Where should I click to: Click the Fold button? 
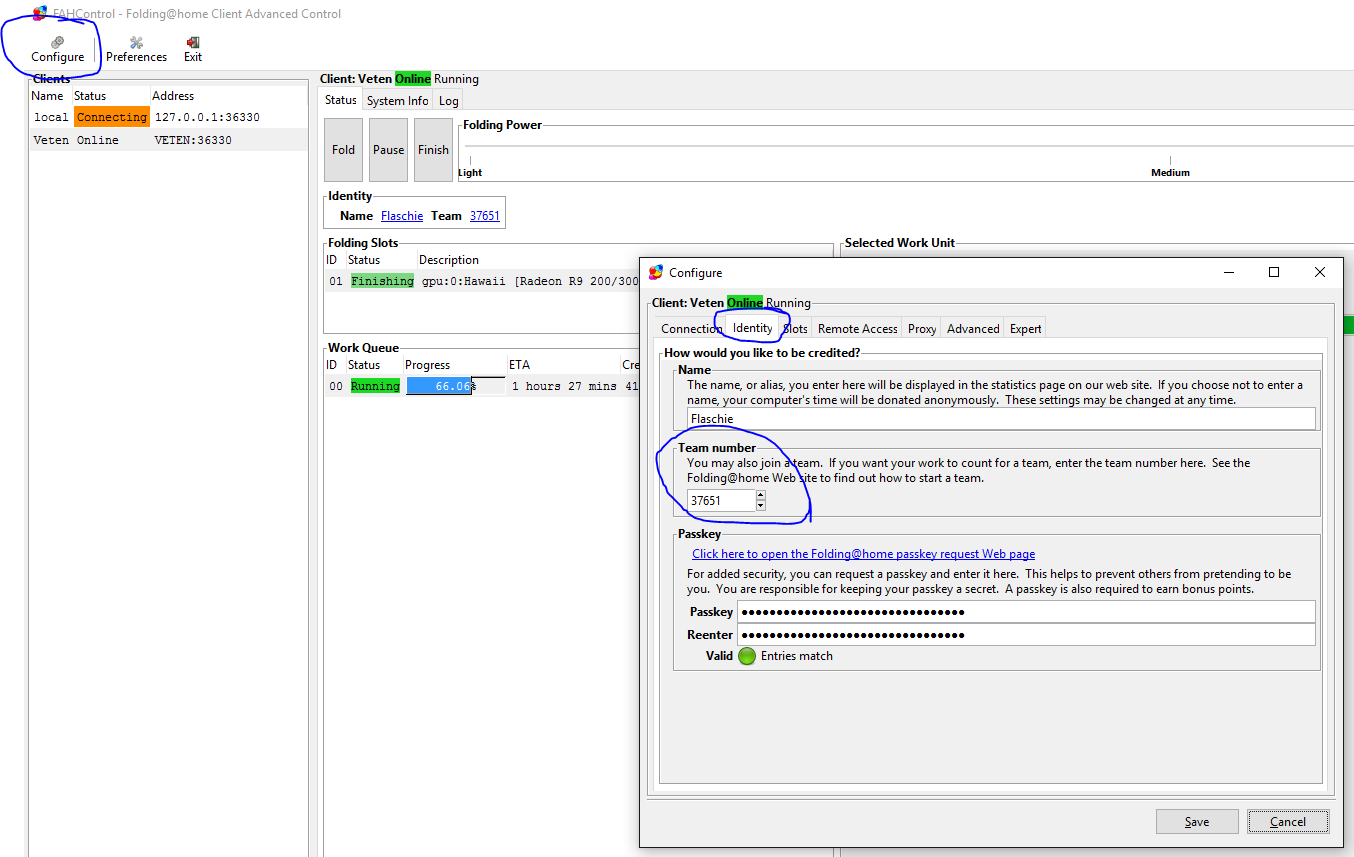(344, 150)
